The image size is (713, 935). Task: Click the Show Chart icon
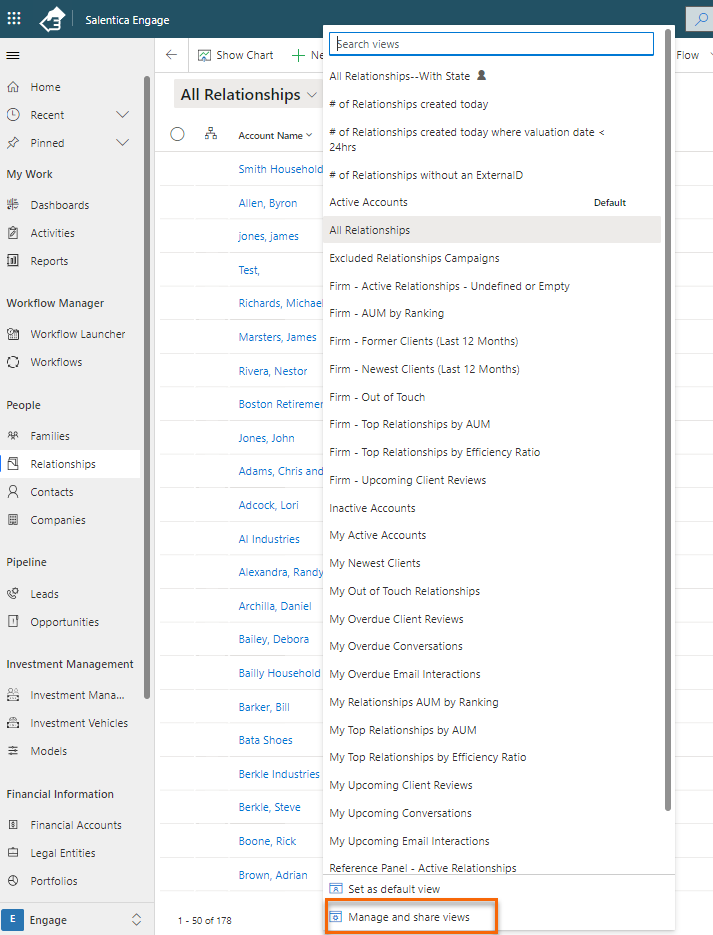point(204,55)
